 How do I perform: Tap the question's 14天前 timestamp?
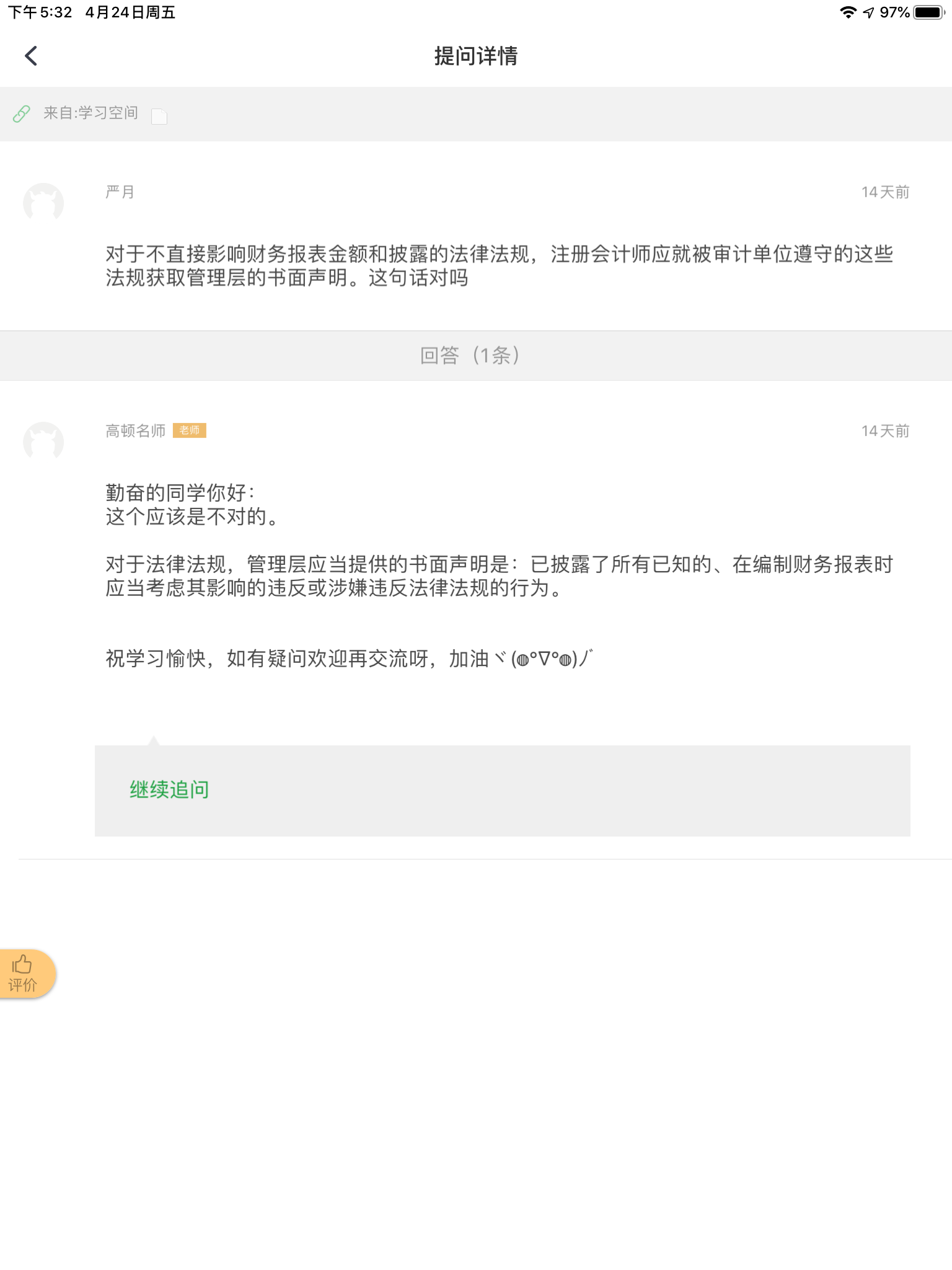(x=884, y=192)
